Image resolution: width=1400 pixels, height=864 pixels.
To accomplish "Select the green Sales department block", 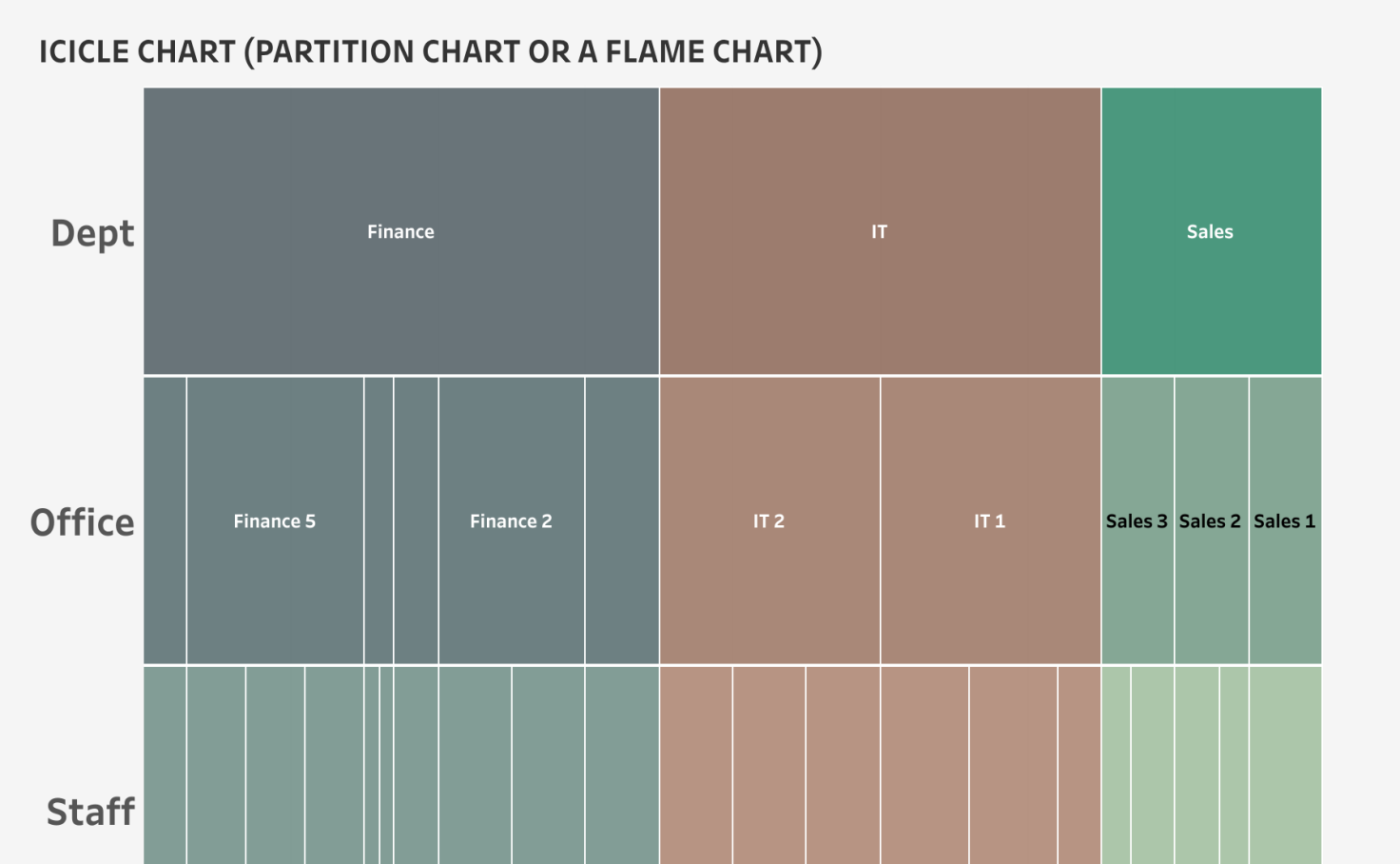I will click(x=1210, y=231).
